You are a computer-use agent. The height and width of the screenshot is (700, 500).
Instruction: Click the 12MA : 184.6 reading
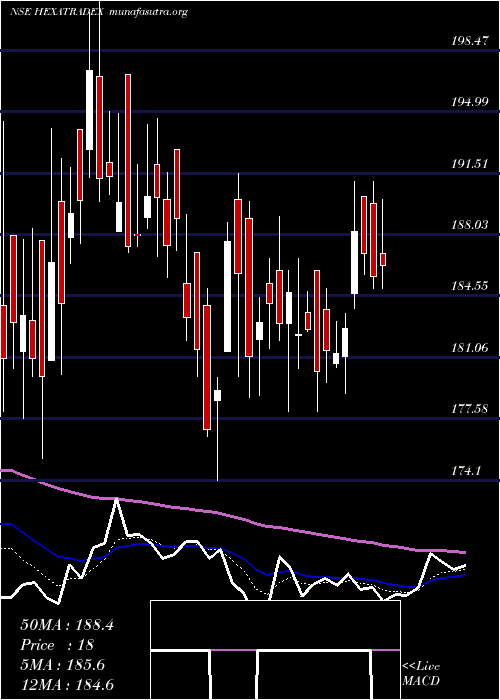(67, 685)
